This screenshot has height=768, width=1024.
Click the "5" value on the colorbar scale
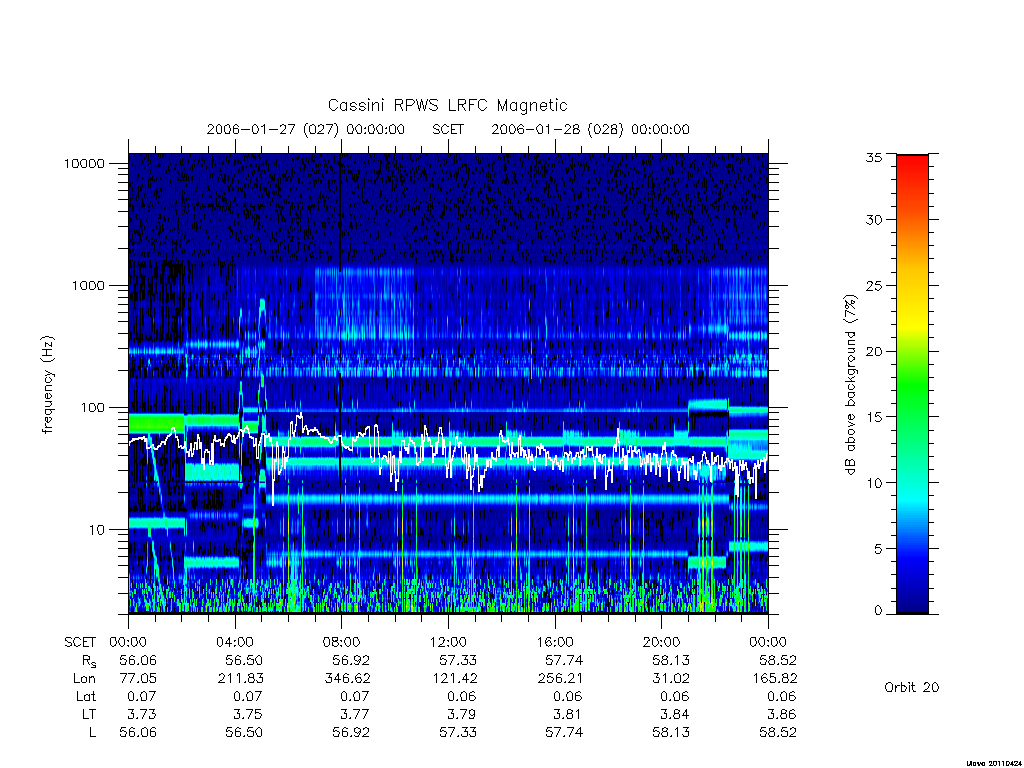(x=878, y=549)
